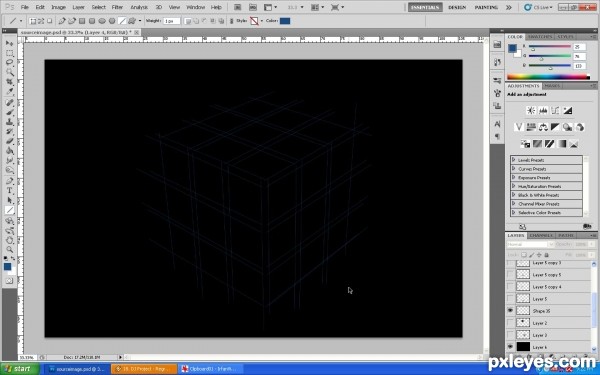Open the shape Style picker dropdown
This screenshot has height=375, width=600.
point(262,21)
